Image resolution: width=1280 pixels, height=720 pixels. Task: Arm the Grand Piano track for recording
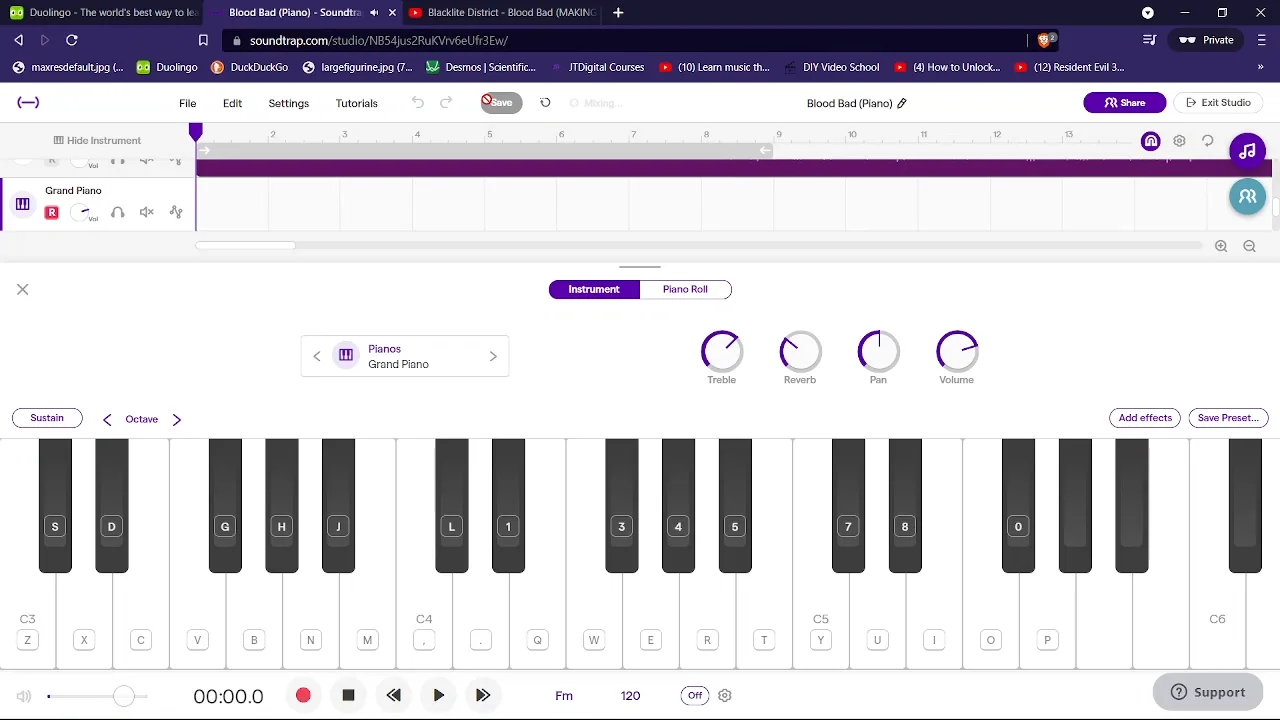(x=52, y=212)
